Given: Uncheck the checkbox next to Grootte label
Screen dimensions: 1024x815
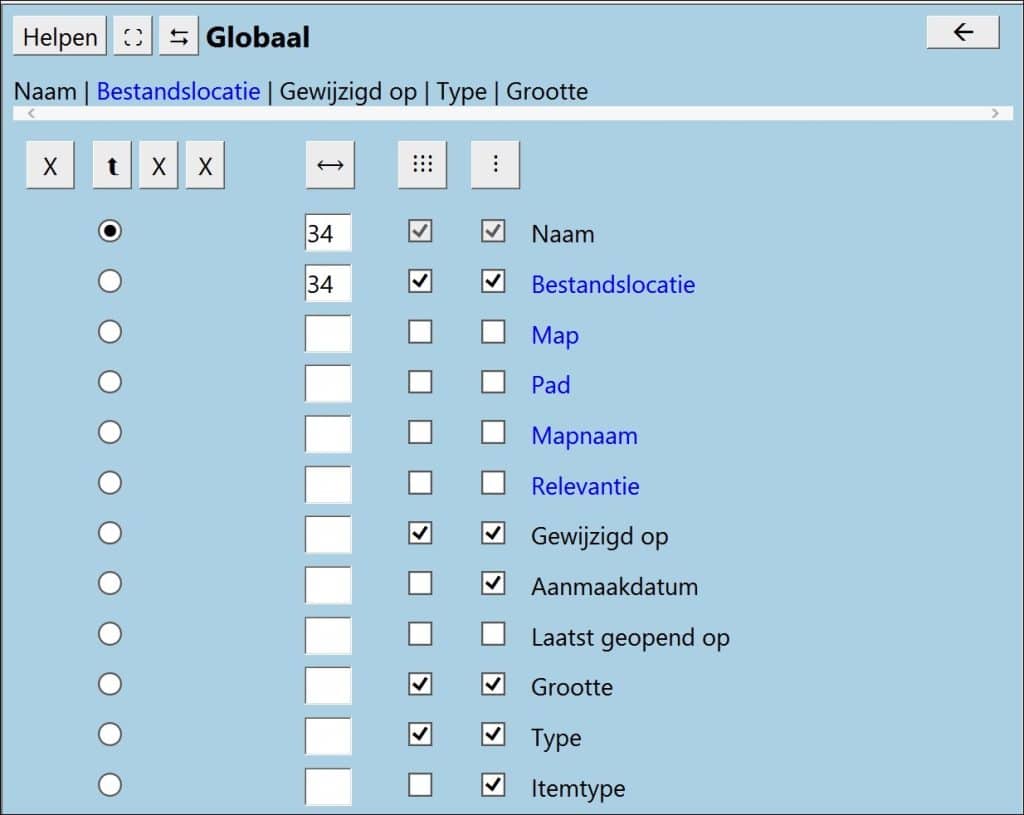Looking at the screenshot, I should pyautogui.click(x=493, y=684).
